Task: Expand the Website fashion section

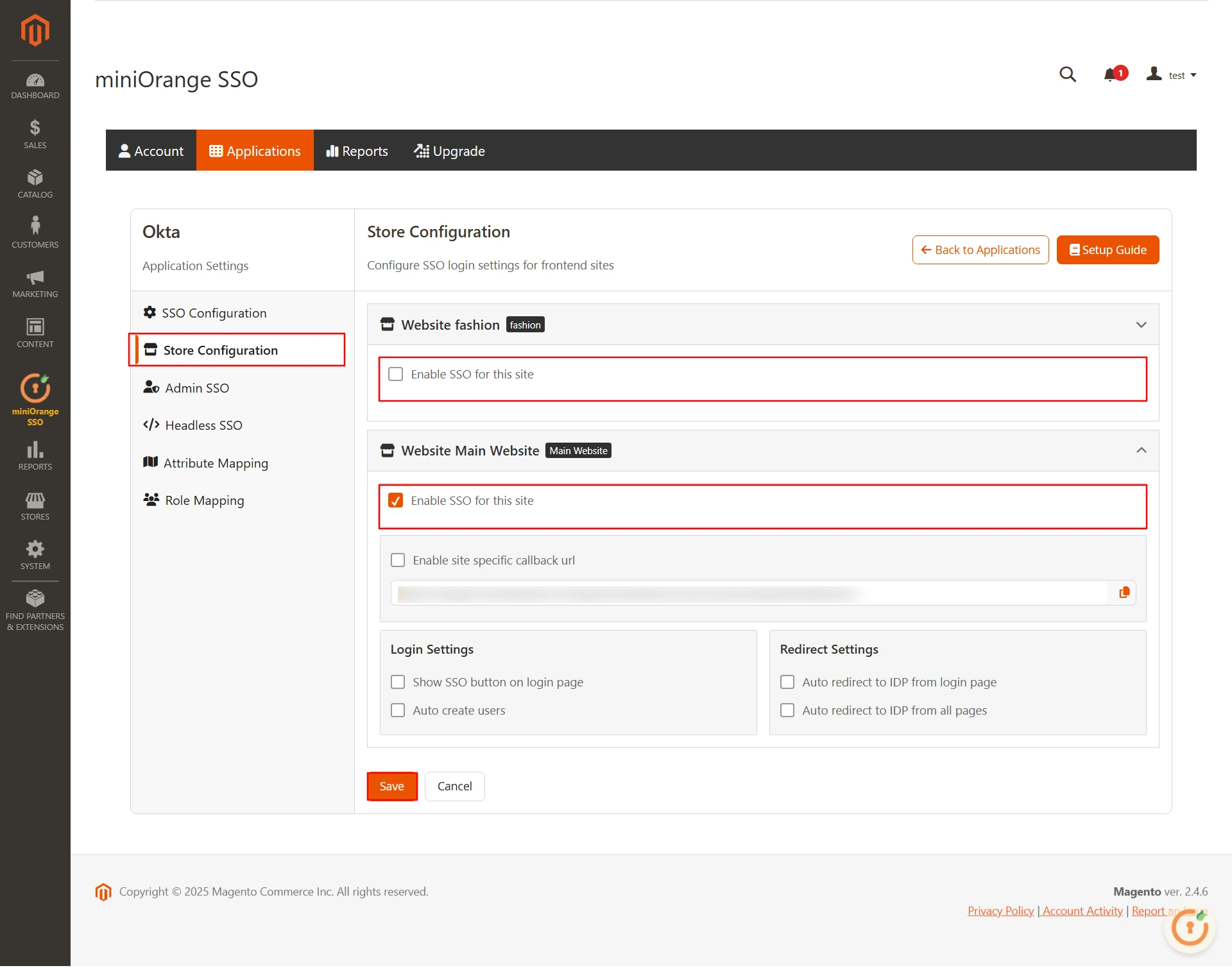Action: [x=1142, y=325]
